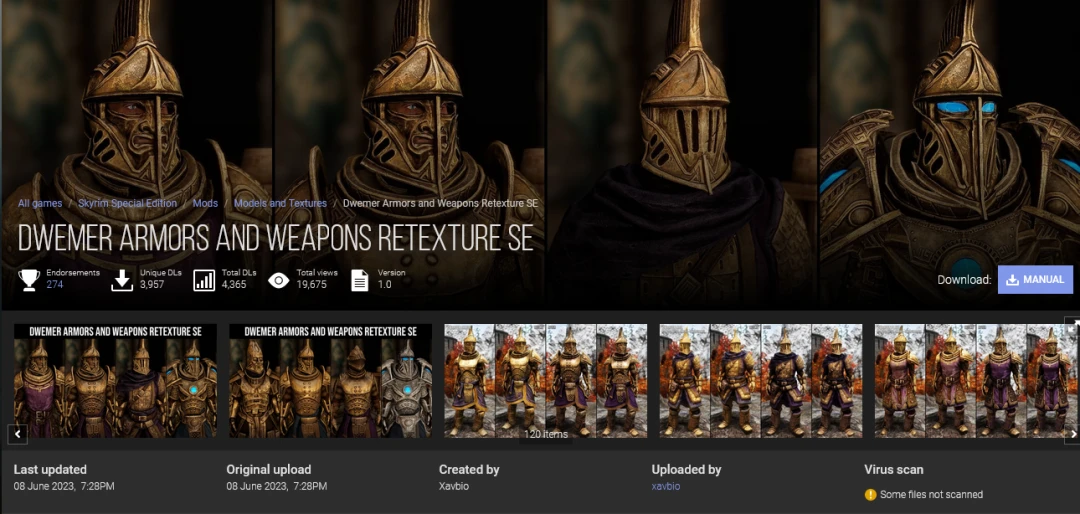The image size is (1080, 514).
Task: Show previous gallery images with left arrow
Action: 17,434
